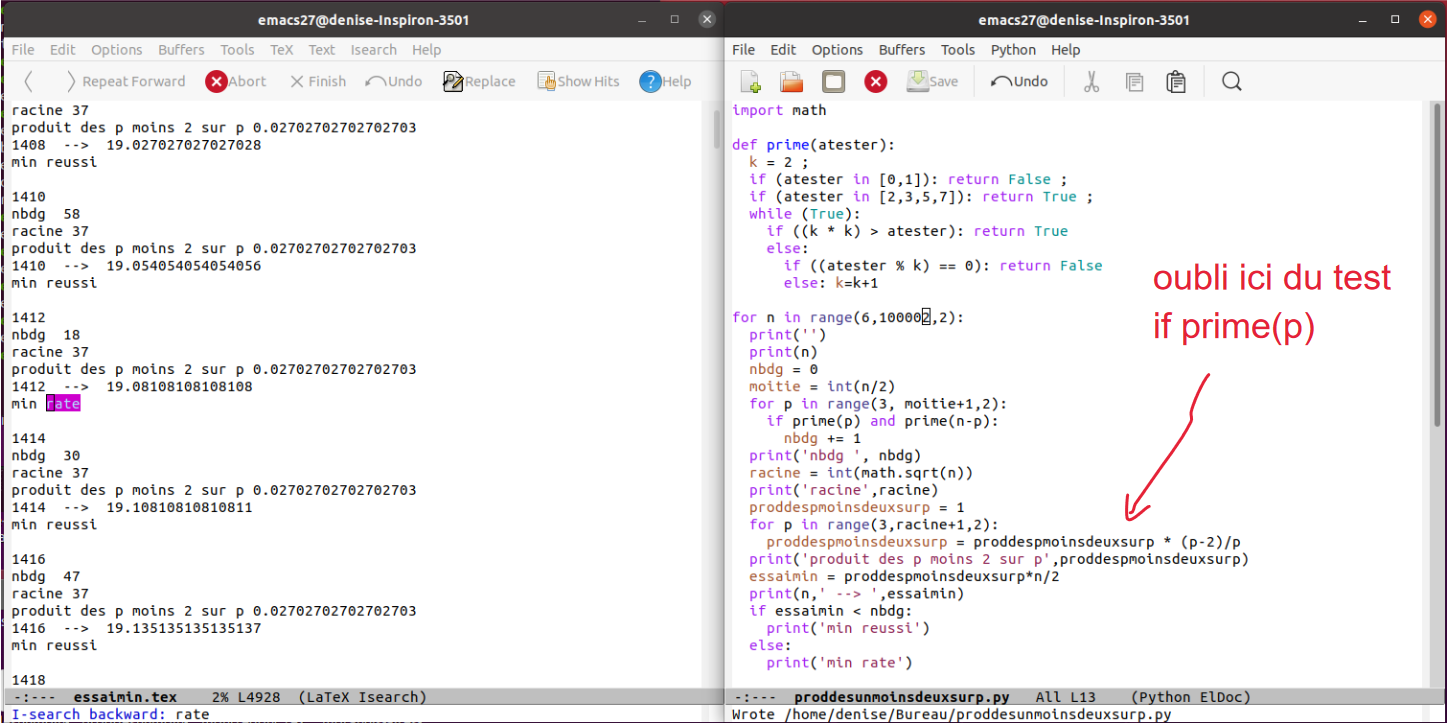This screenshot has height=723, width=1451.
Task: Kill the buffer using the red X icon
Action: [x=876, y=82]
